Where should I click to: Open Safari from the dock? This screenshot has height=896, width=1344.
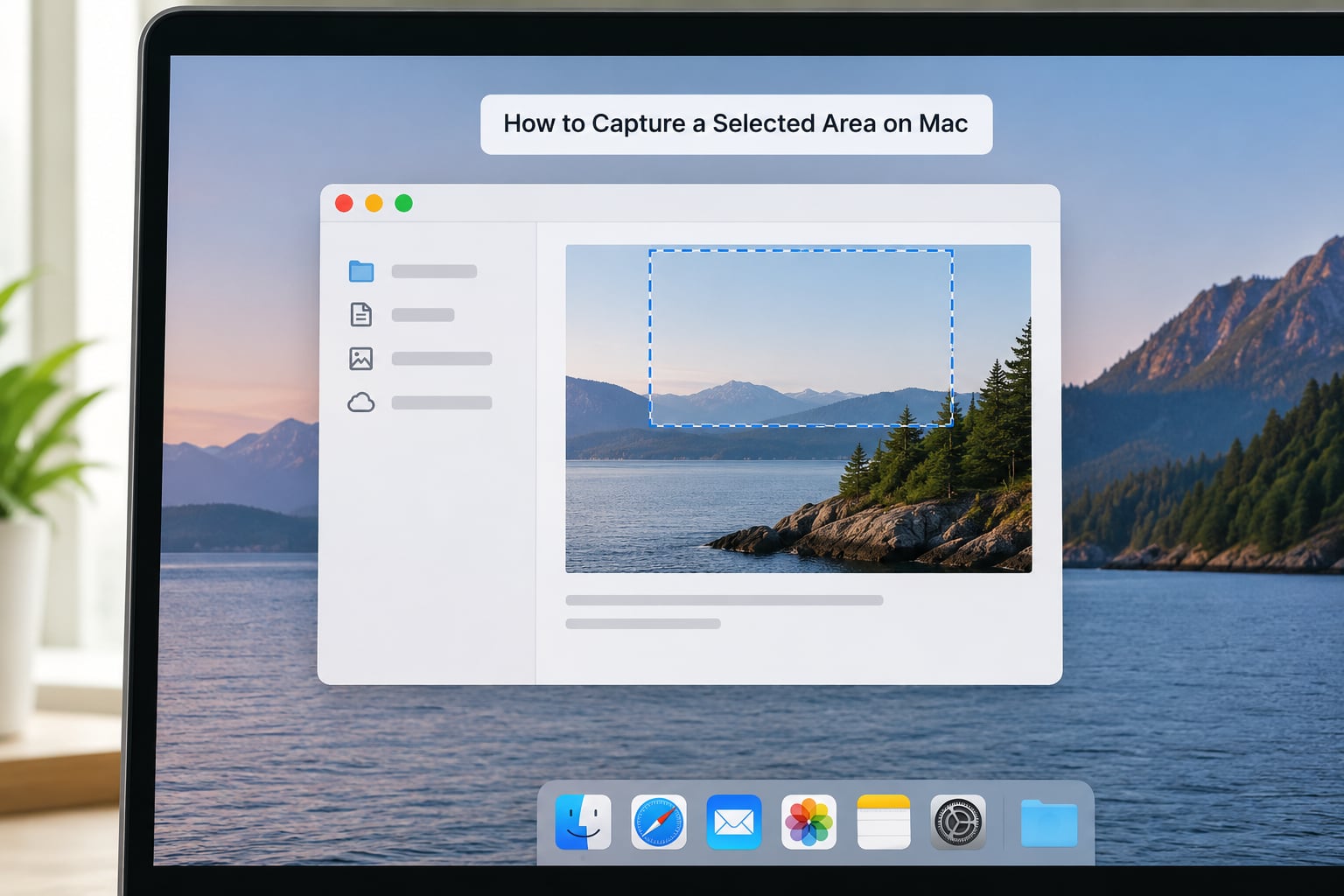click(659, 822)
